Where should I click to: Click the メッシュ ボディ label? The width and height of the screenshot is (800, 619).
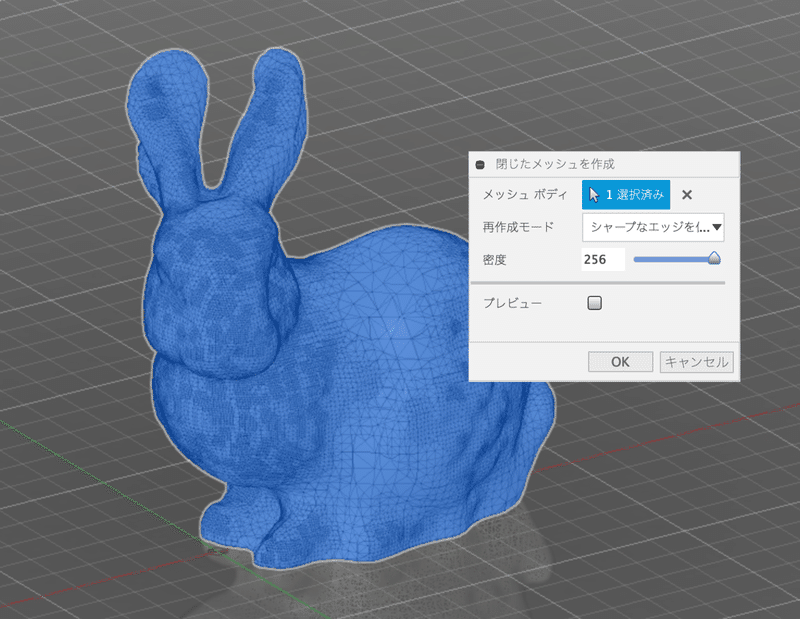525,194
